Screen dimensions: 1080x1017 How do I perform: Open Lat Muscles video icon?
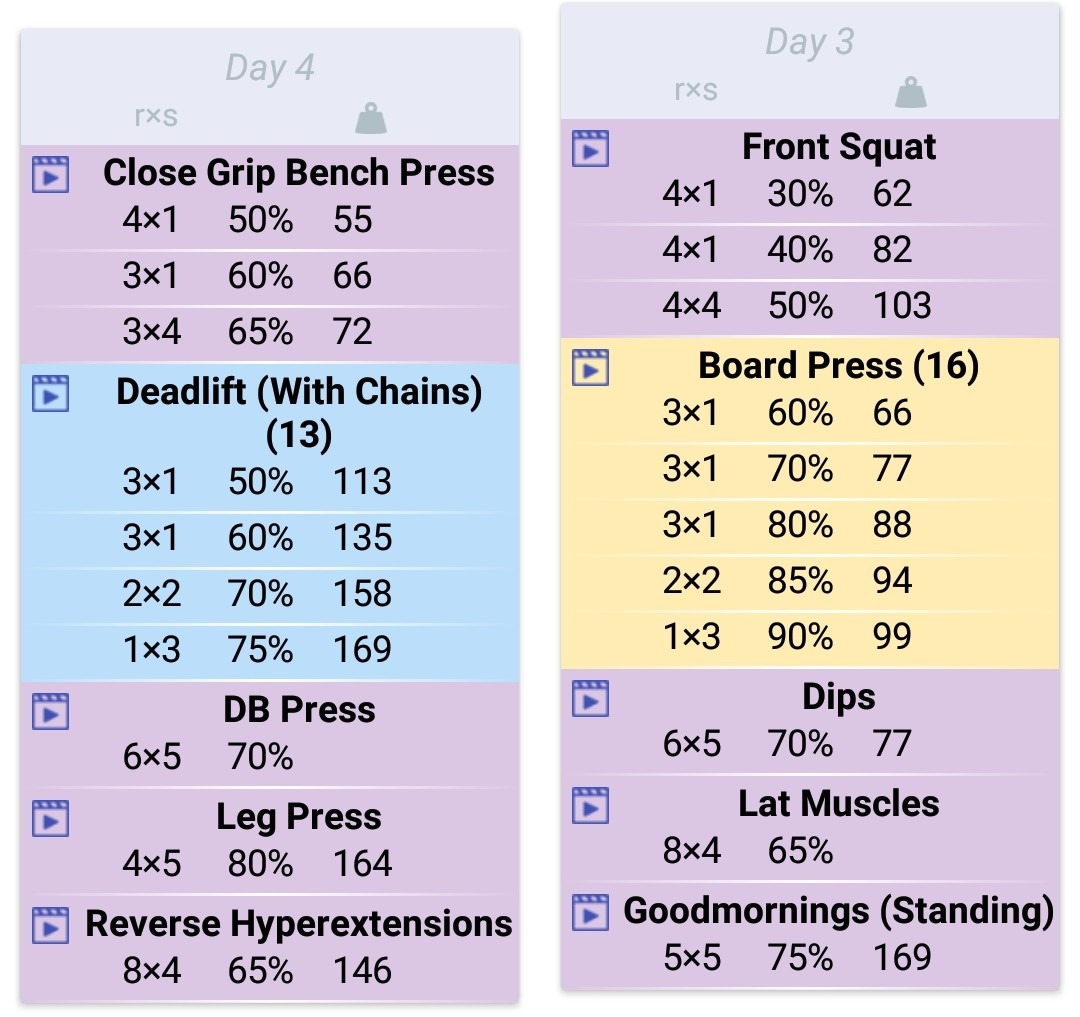[590, 805]
